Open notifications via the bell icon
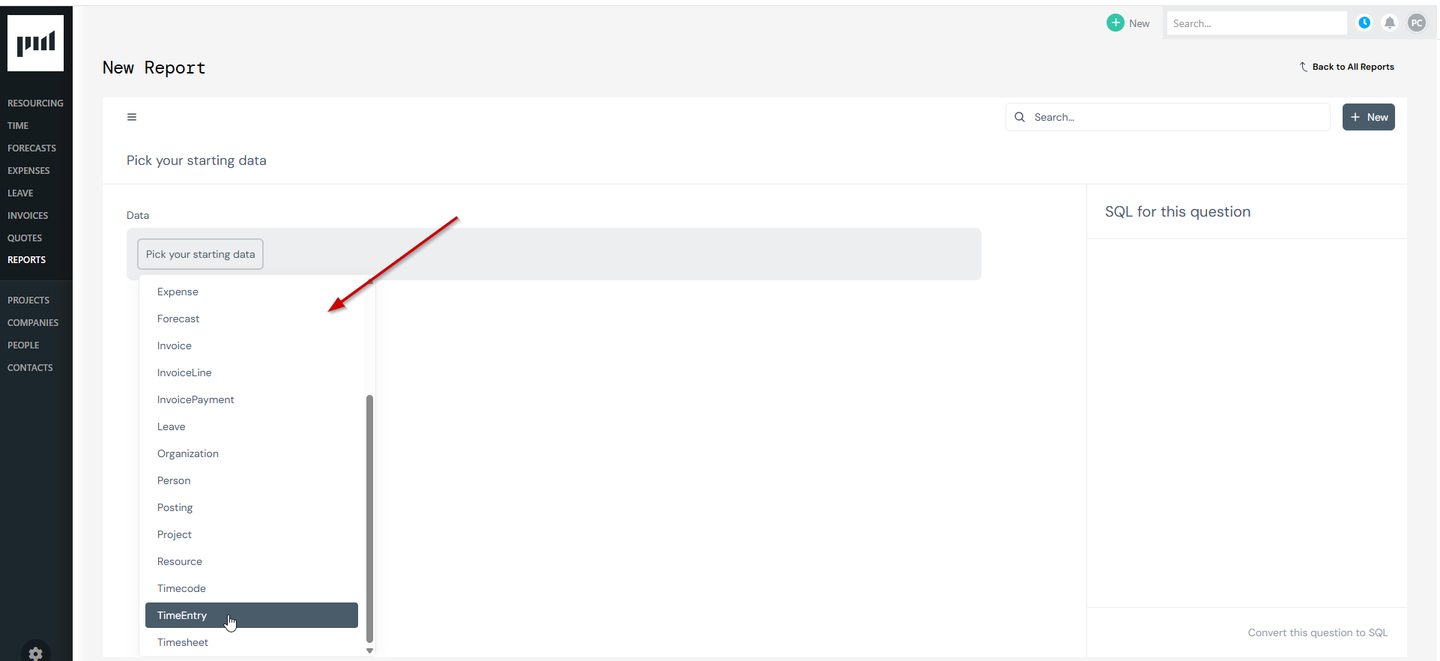Viewport: 1440px width, 661px height. pos(1389,22)
